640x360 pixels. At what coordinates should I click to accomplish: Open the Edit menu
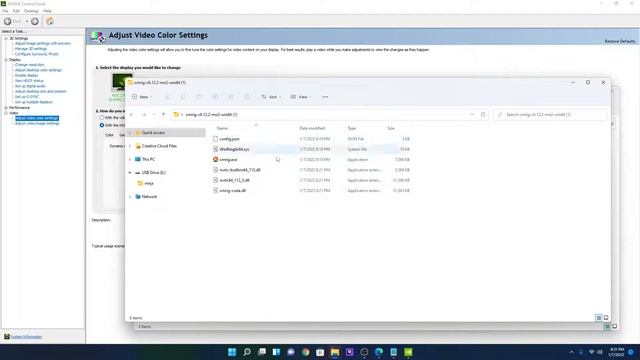point(16,11)
